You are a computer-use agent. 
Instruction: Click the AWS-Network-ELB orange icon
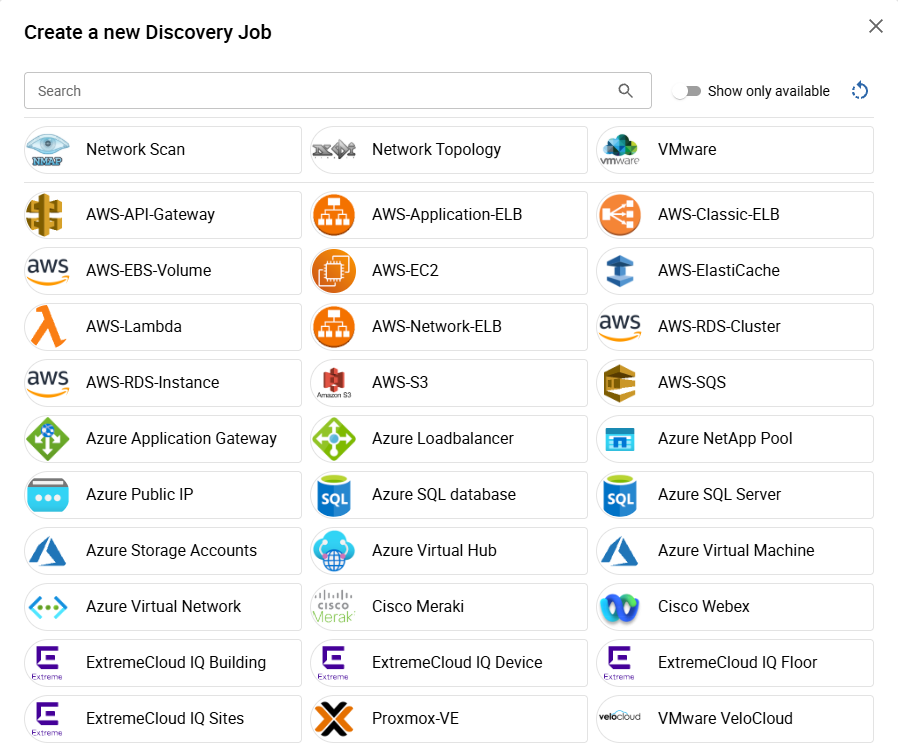334,327
